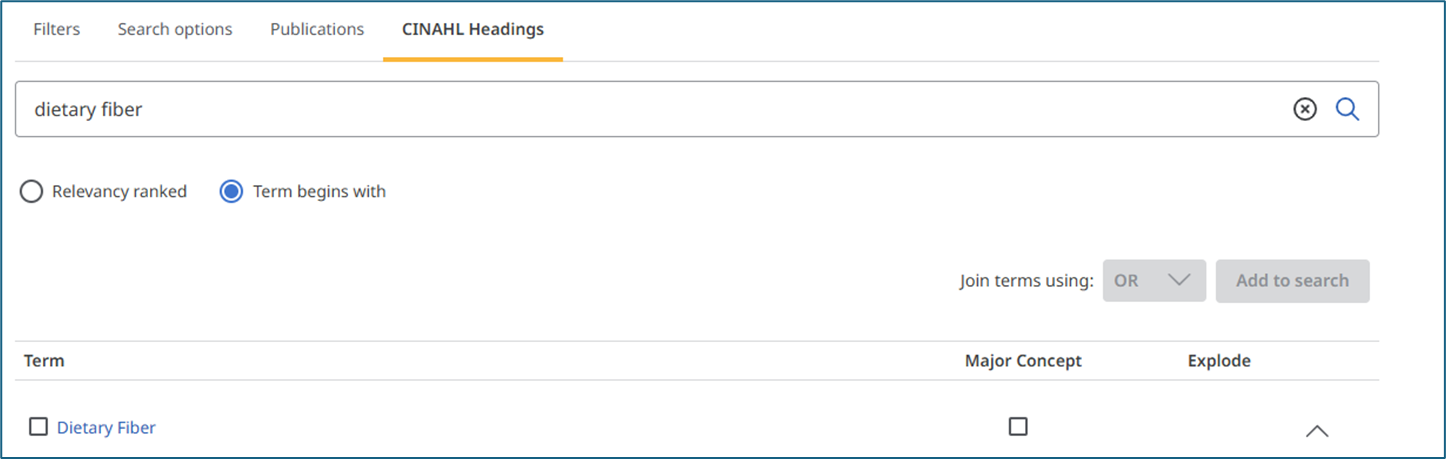The image size is (1446, 459).
Task: Clear the dietary fiber search text
Action: (x=1305, y=109)
